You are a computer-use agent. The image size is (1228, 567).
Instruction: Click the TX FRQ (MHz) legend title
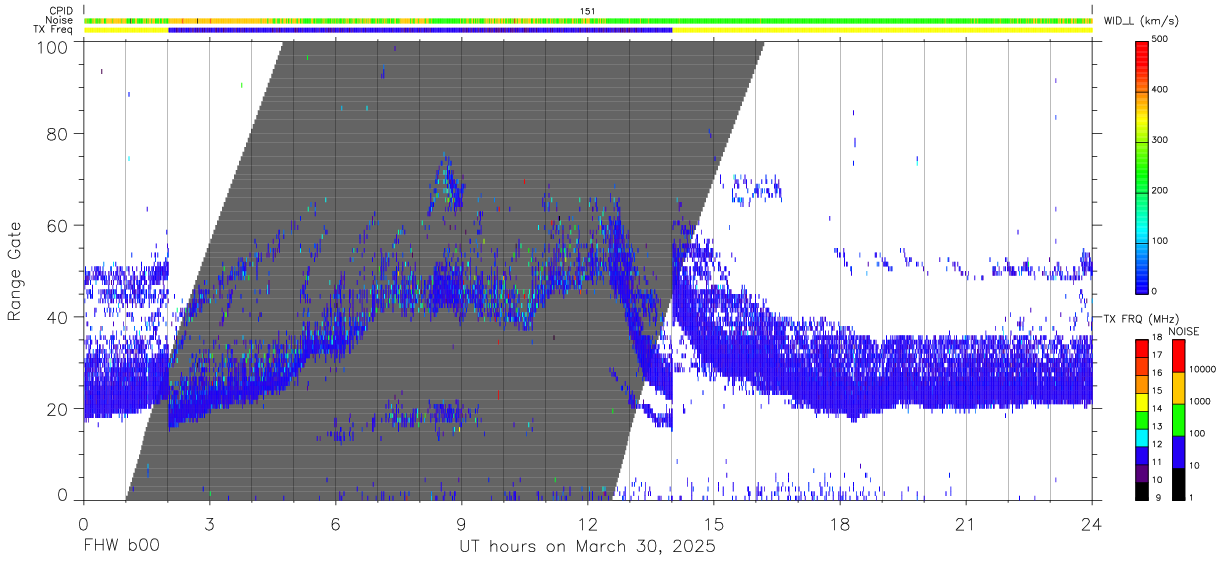[1139, 318]
